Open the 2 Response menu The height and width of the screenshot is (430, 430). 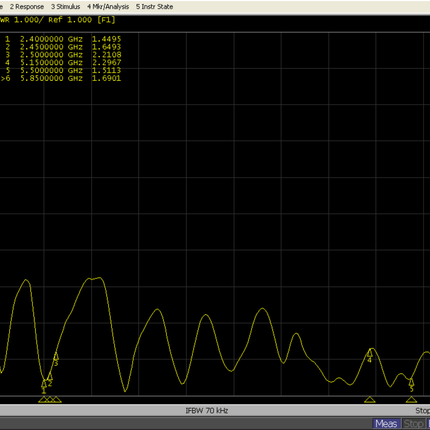coord(27,7)
